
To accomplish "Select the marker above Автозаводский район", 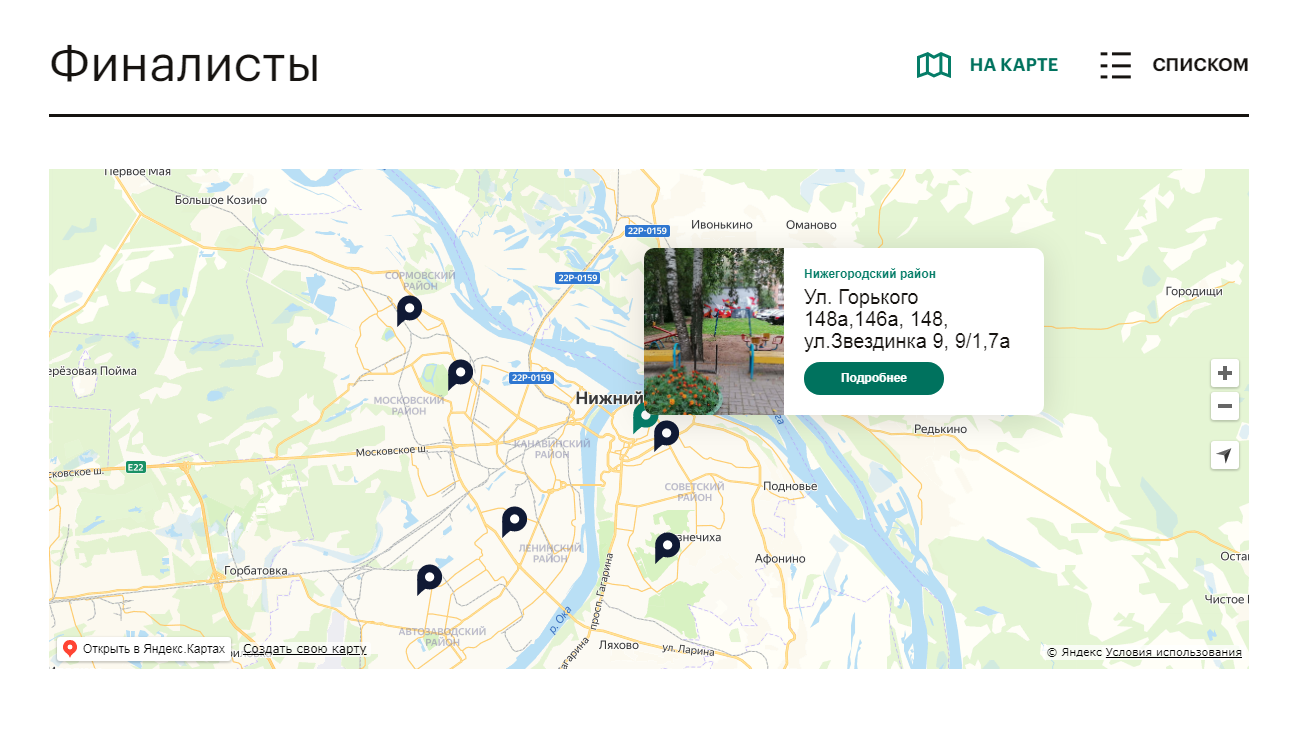I will (428, 579).
